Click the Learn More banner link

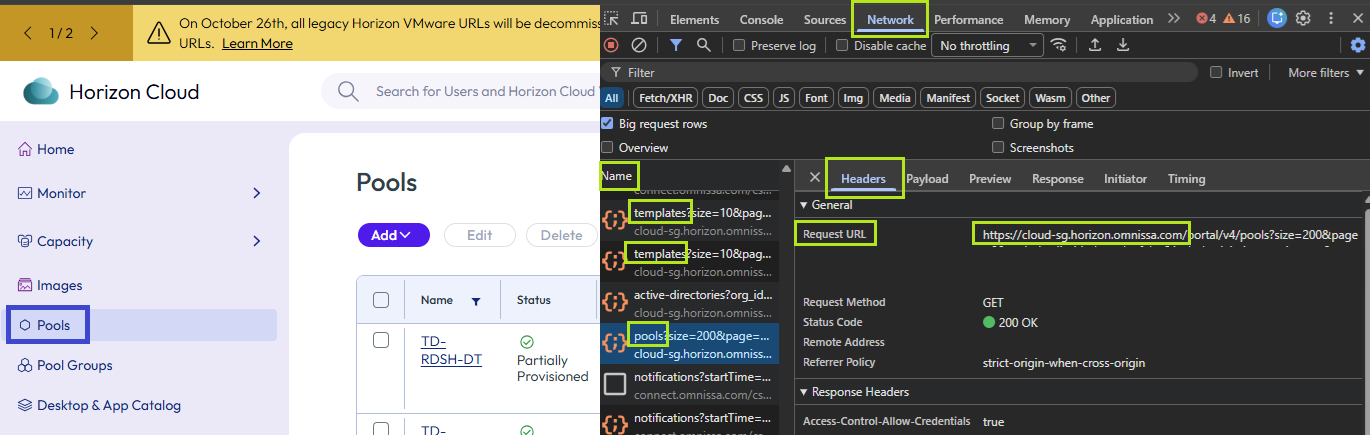(257, 43)
